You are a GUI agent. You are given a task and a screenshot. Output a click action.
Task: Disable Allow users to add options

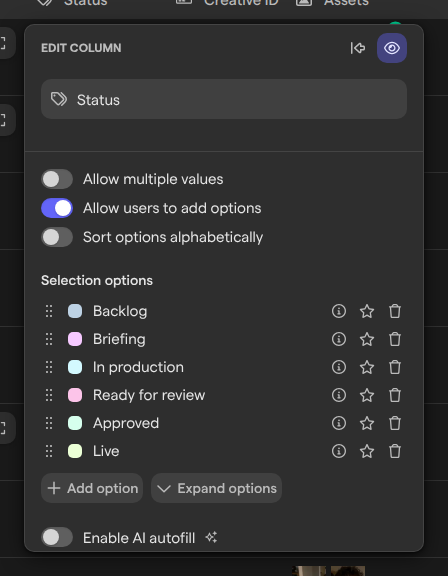point(57,208)
